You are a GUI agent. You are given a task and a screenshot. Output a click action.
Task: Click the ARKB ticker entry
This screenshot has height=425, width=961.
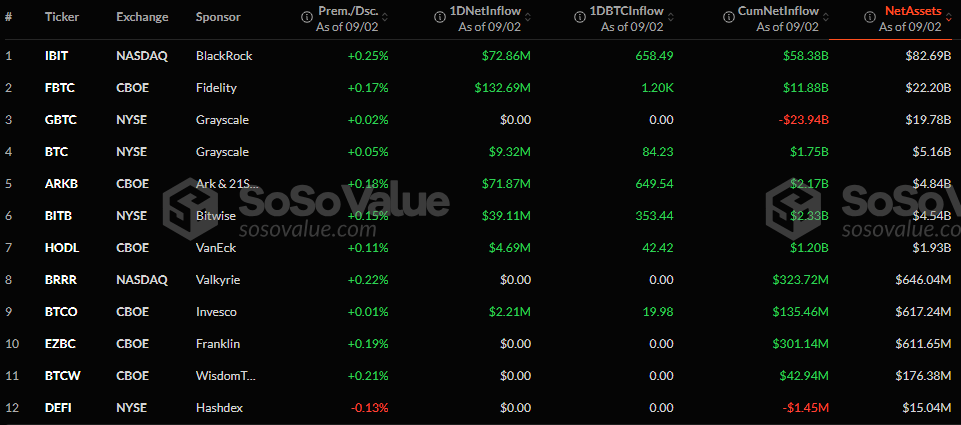coord(60,184)
